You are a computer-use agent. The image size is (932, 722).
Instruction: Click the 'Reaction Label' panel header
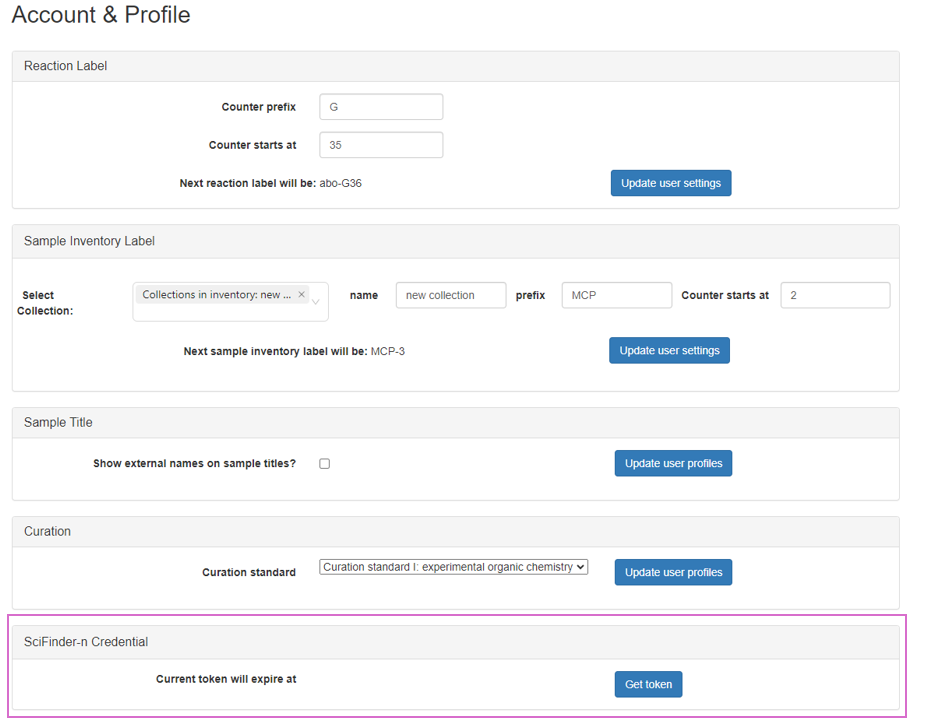tap(66, 66)
